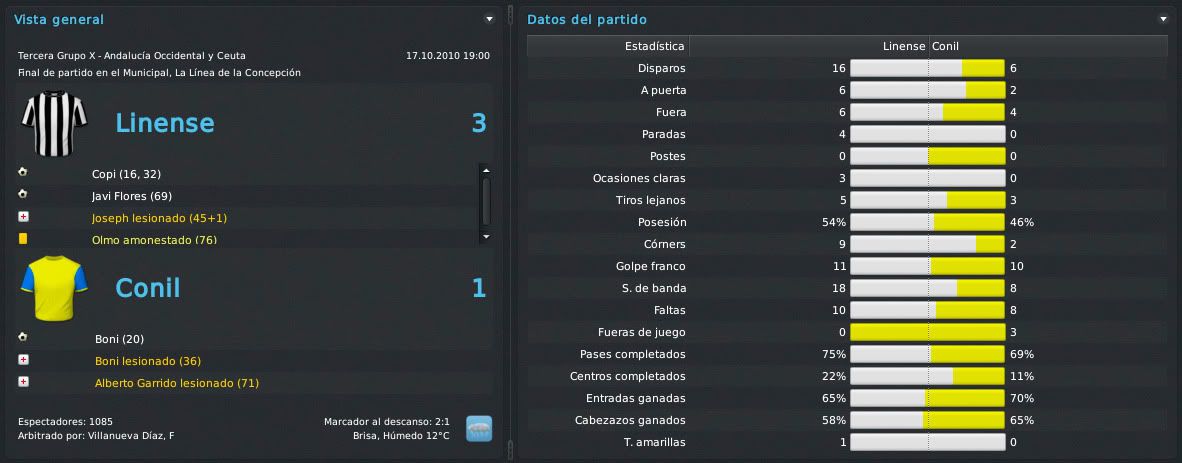Click the Linense column header in stats table
Screen dimensions: 1182x463
click(x=904, y=46)
